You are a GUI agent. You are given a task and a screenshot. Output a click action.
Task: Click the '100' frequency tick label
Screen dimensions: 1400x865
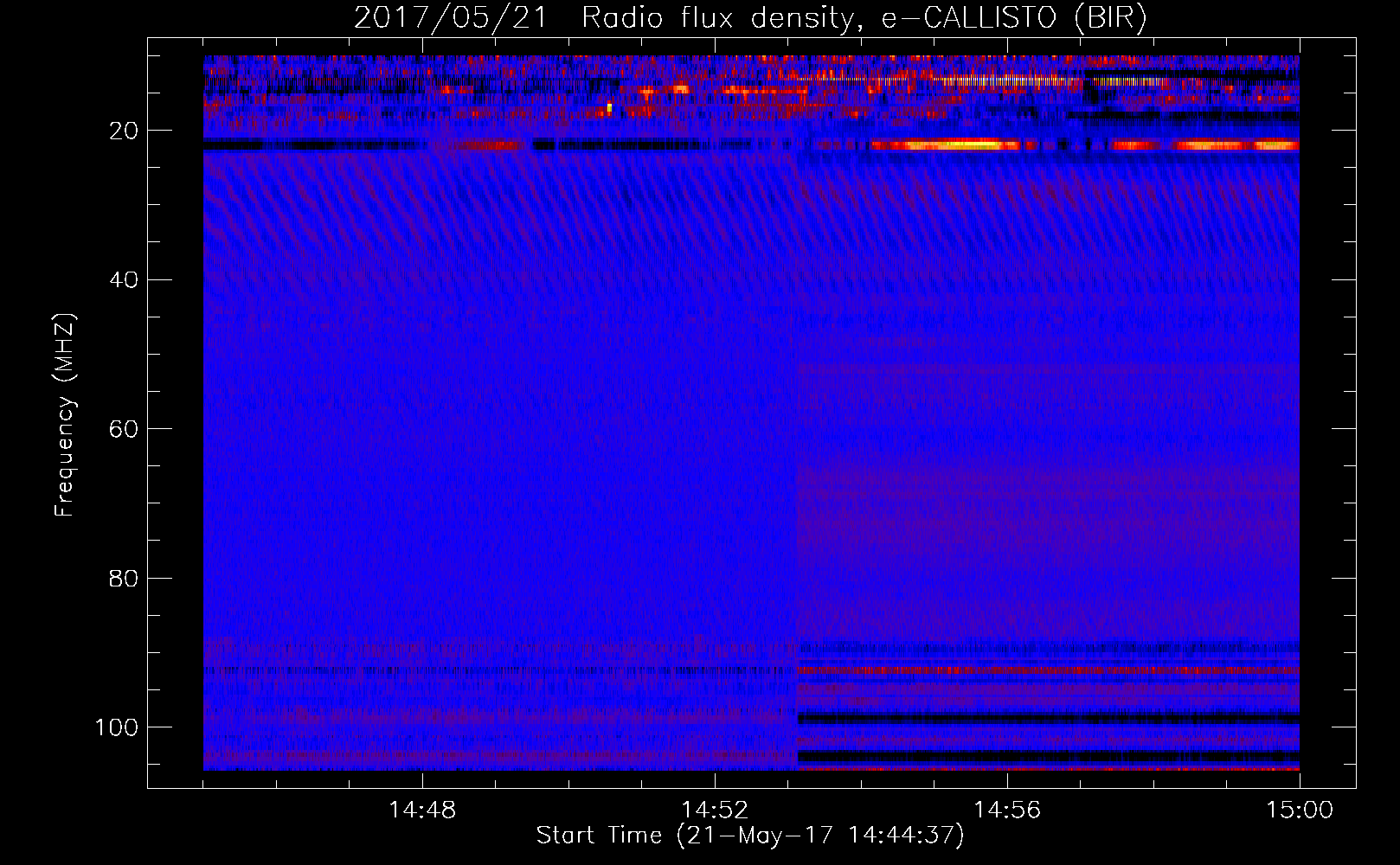click(x=117, y=727)
